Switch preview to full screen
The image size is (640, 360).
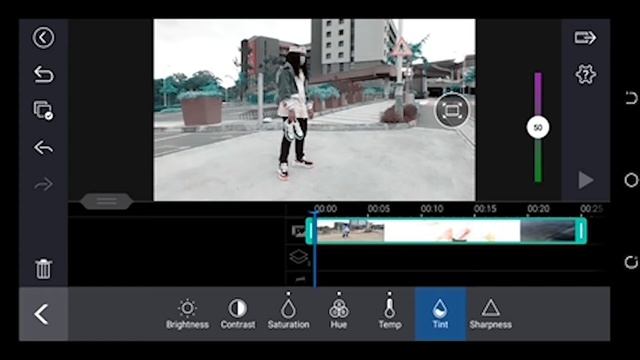tap(451, 110)
